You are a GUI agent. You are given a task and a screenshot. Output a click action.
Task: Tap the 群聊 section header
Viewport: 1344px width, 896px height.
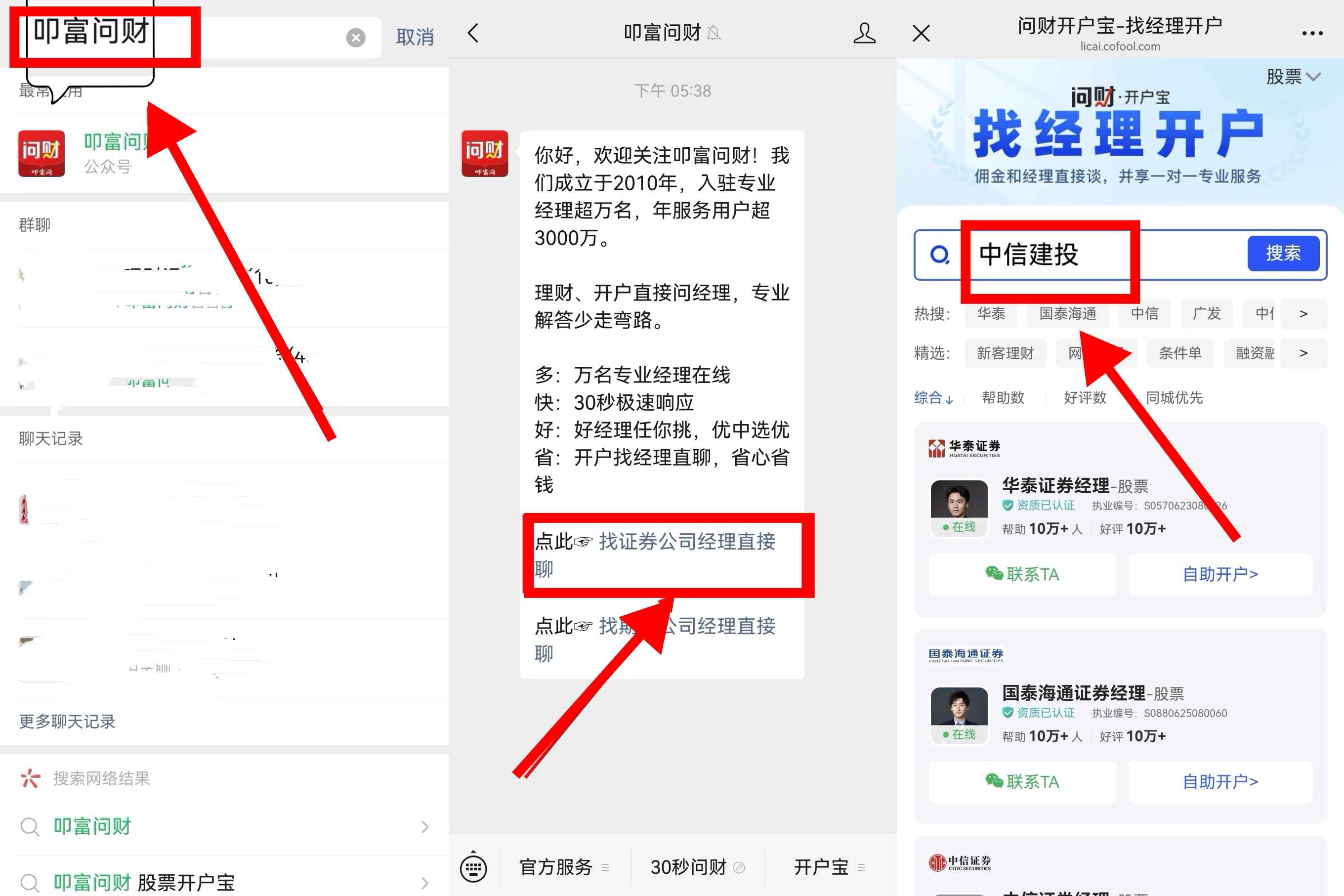(x=34, y=224)
